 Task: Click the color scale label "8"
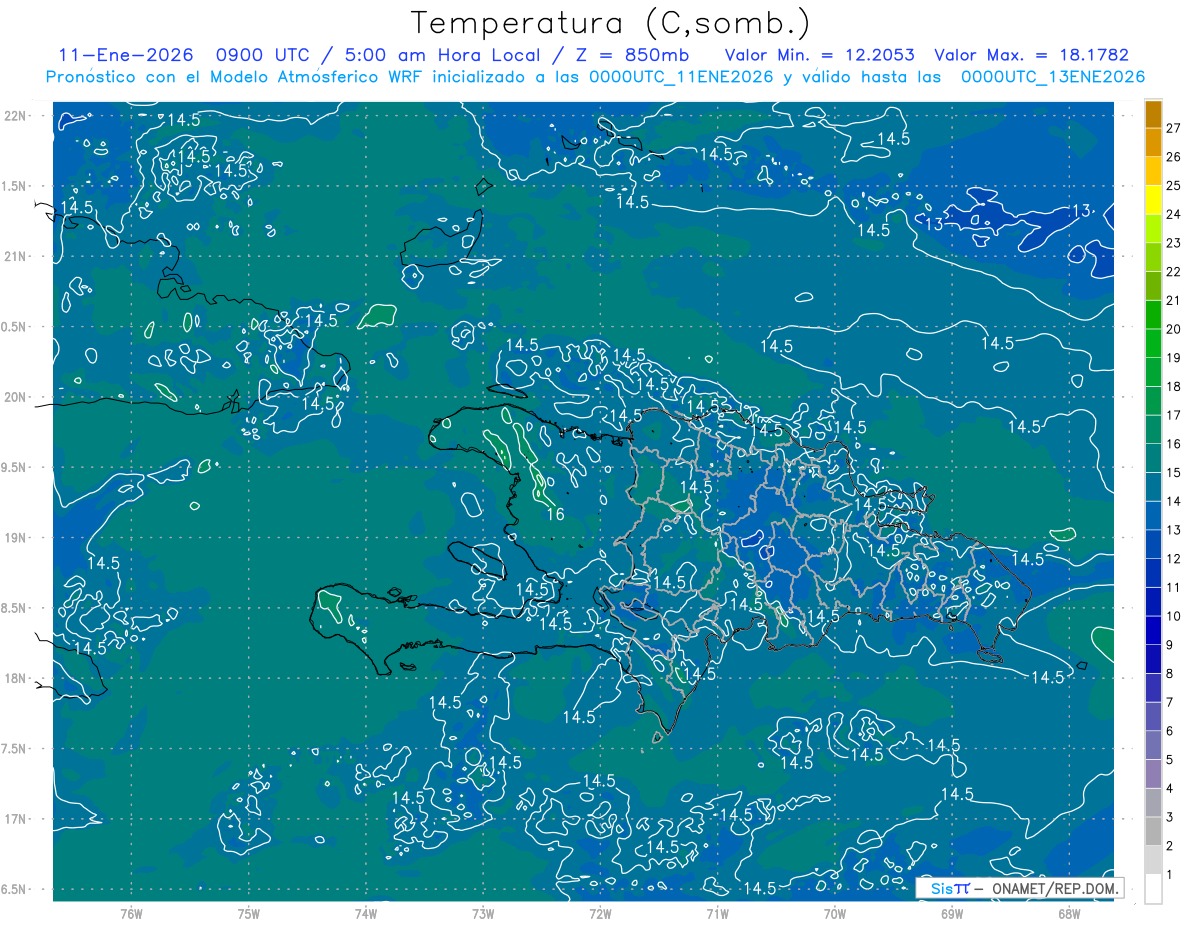click(1170, 674)
